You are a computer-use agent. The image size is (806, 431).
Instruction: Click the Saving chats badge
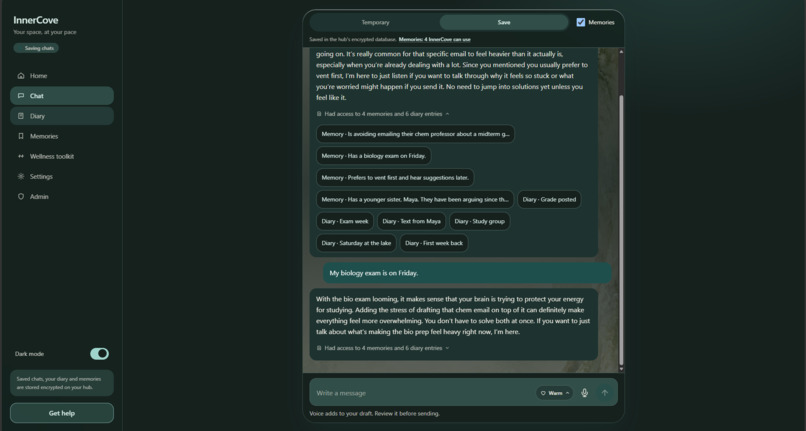click(x=36, y=48)
